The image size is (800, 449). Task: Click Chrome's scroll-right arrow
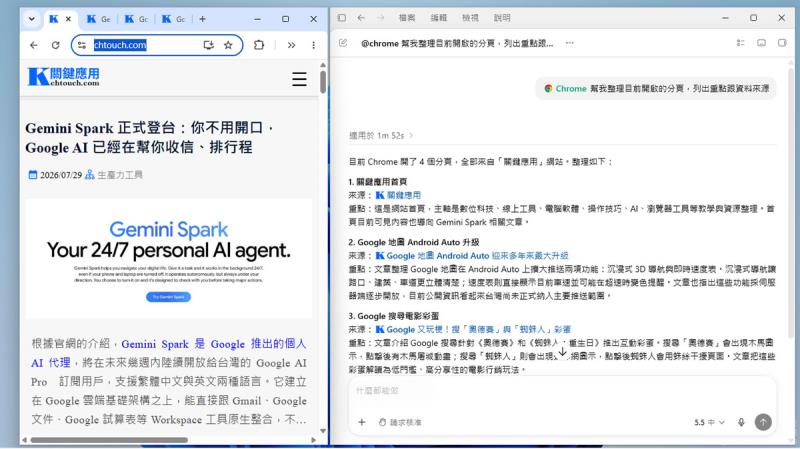tap(313, 440)
